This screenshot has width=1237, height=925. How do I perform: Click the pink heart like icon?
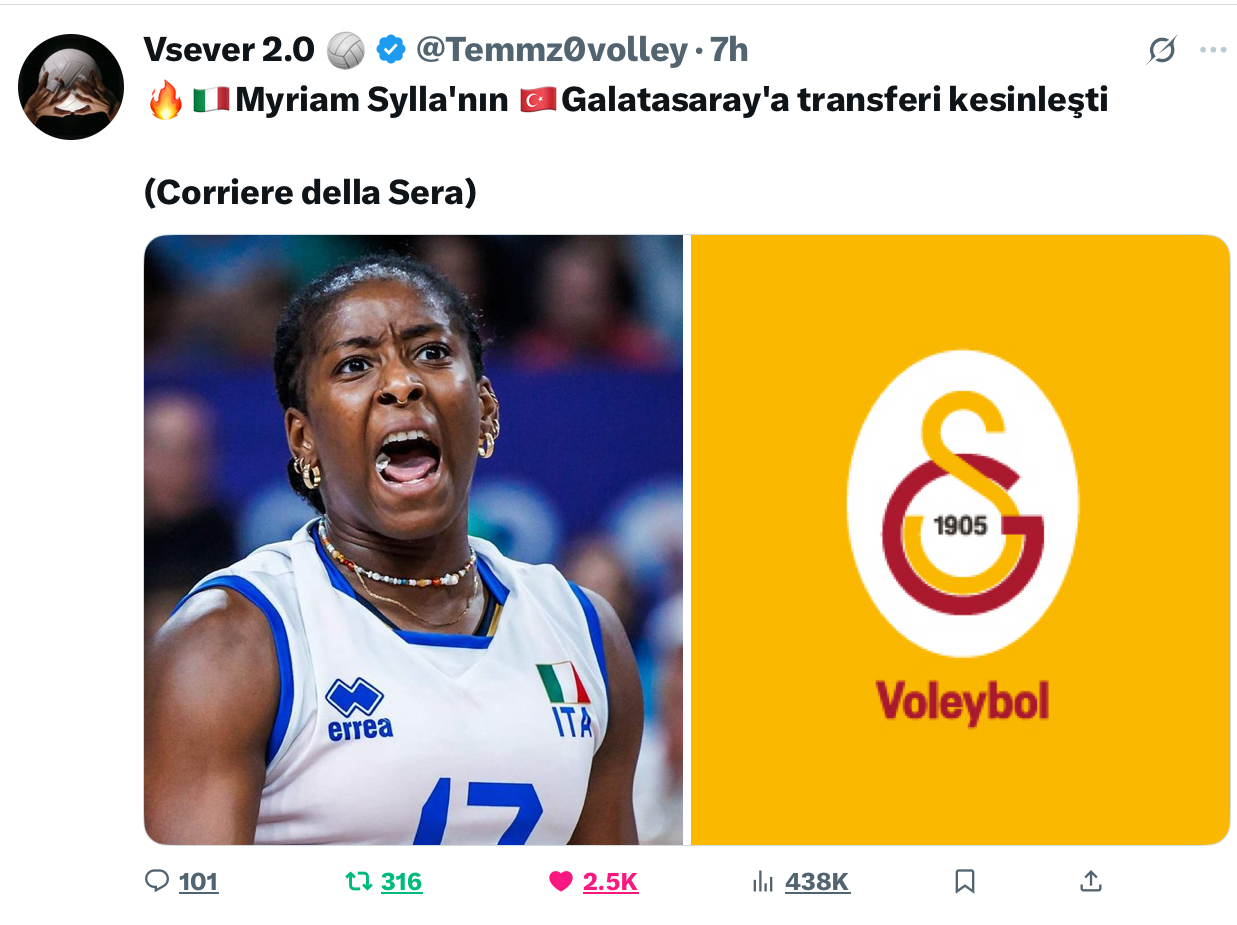coord(561,881)
